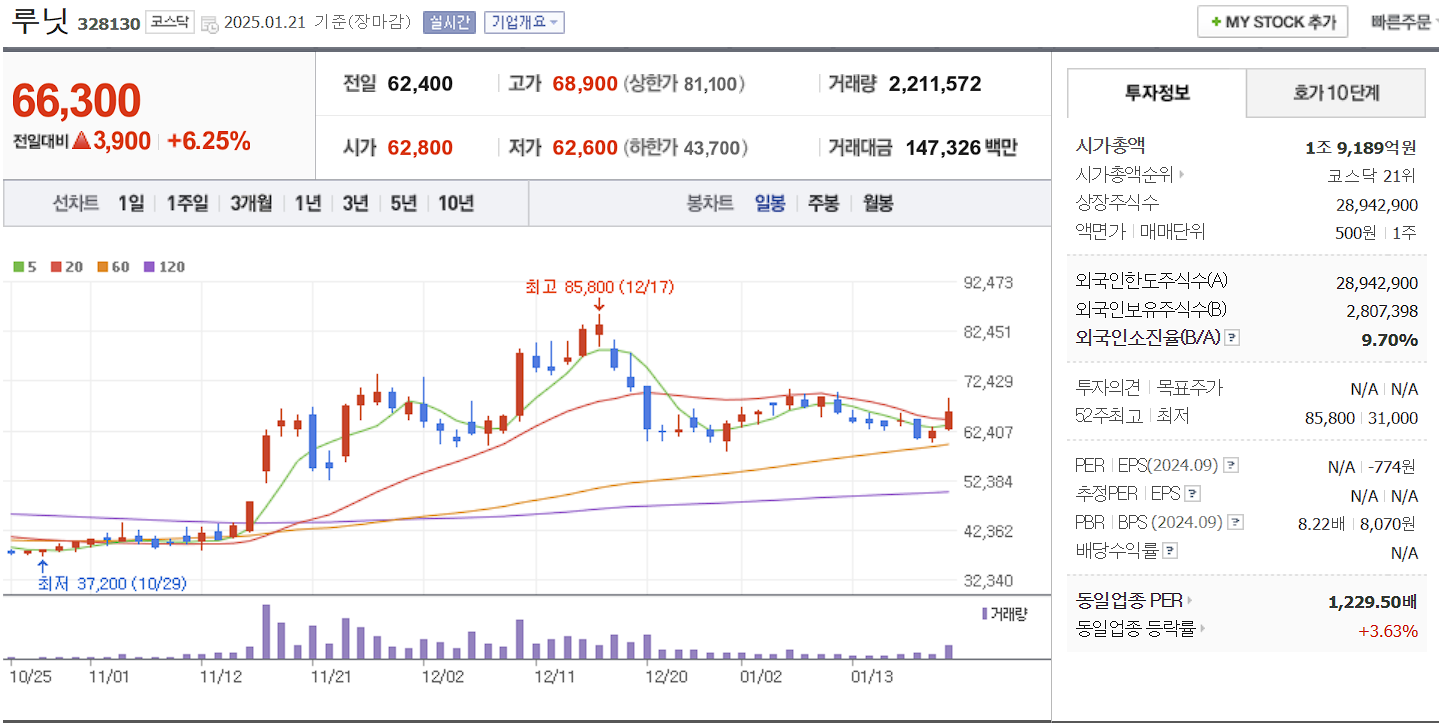
Task: Switch to the 호가 10단계 tab
Action: pos(1335,92)
